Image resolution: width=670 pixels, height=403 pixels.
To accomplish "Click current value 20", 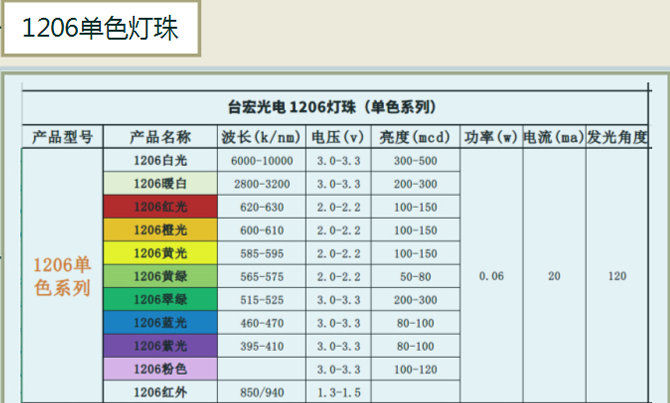I will pos(554,276).
